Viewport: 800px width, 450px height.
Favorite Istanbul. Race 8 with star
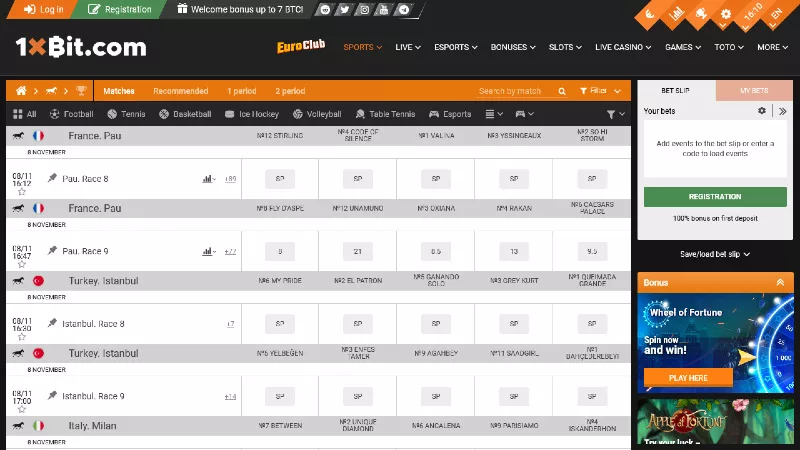pos(21,337)
